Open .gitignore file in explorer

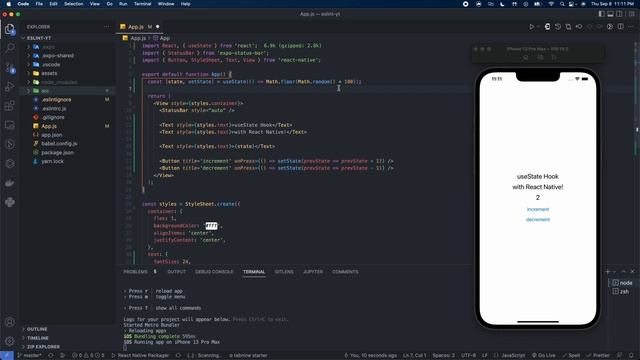click(x=53, y=117)
